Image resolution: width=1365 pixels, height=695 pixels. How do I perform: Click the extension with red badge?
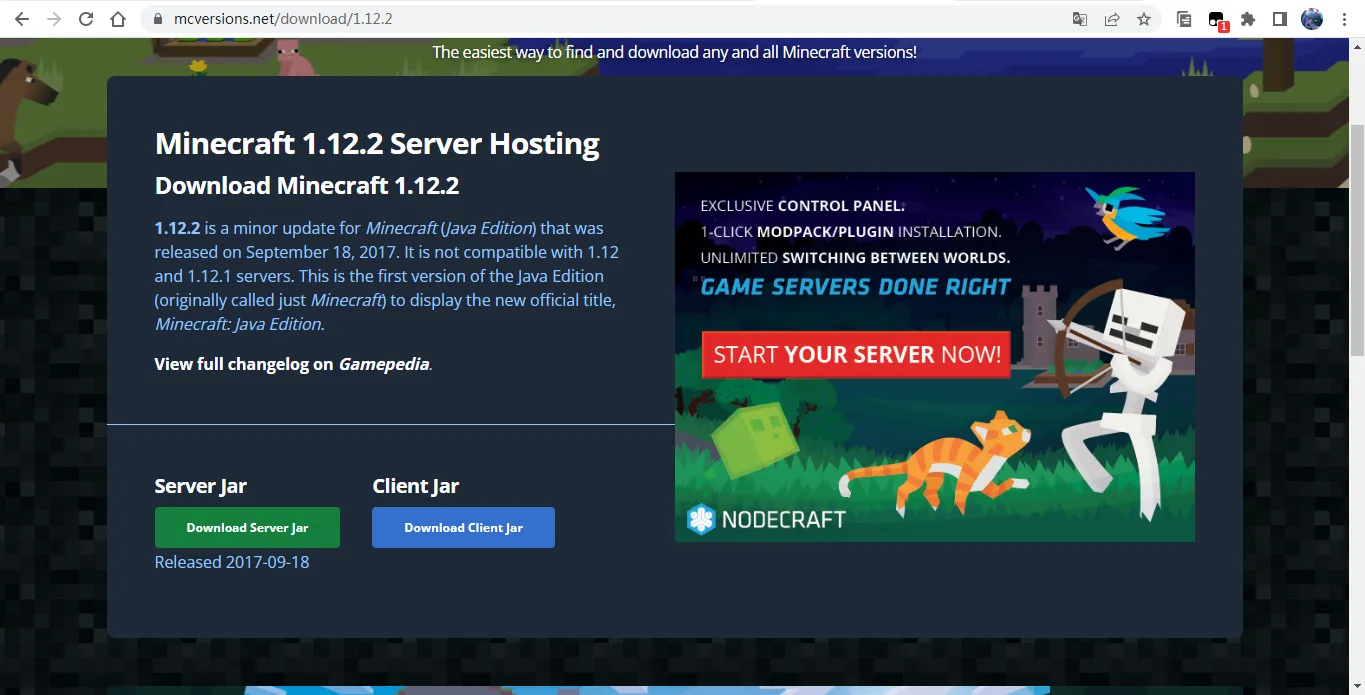1216,19
